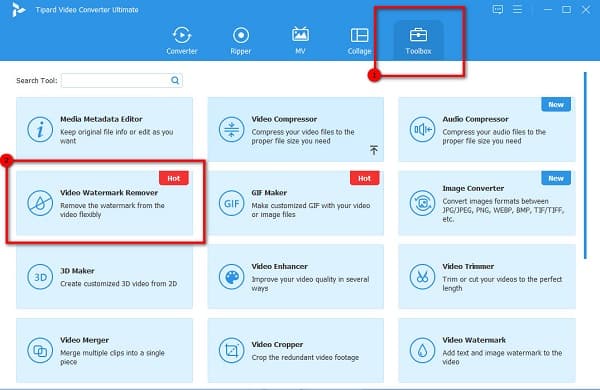Click the 3D Maker 3D icon
The image size is (600, 390).
(40, 277)
